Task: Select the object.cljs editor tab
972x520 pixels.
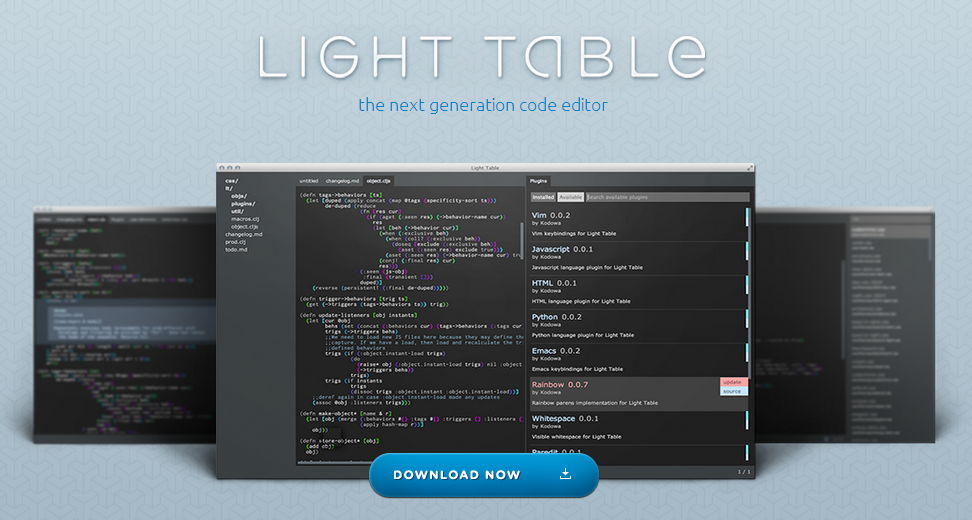Action: pos(378,181)
